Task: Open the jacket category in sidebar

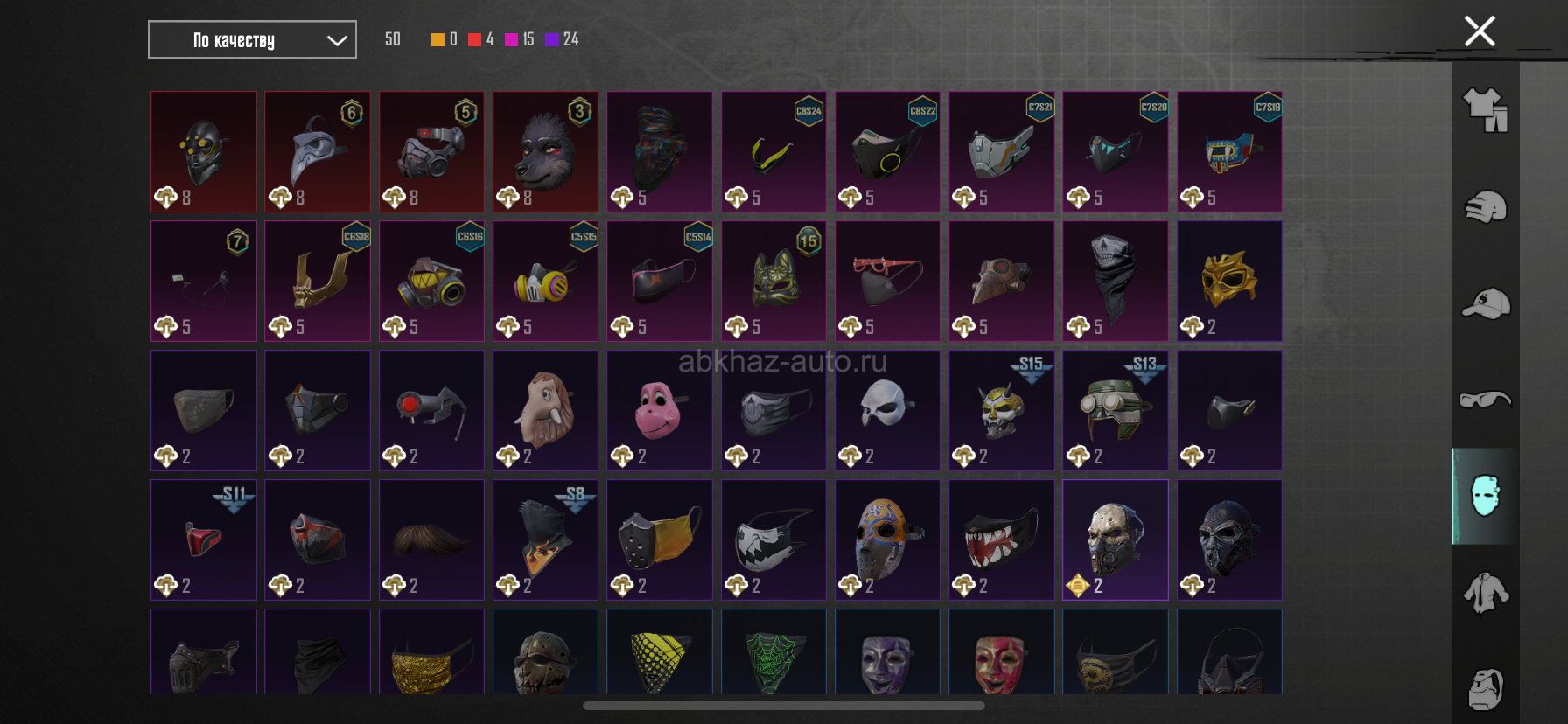Action: click(x=1486, y=593)
